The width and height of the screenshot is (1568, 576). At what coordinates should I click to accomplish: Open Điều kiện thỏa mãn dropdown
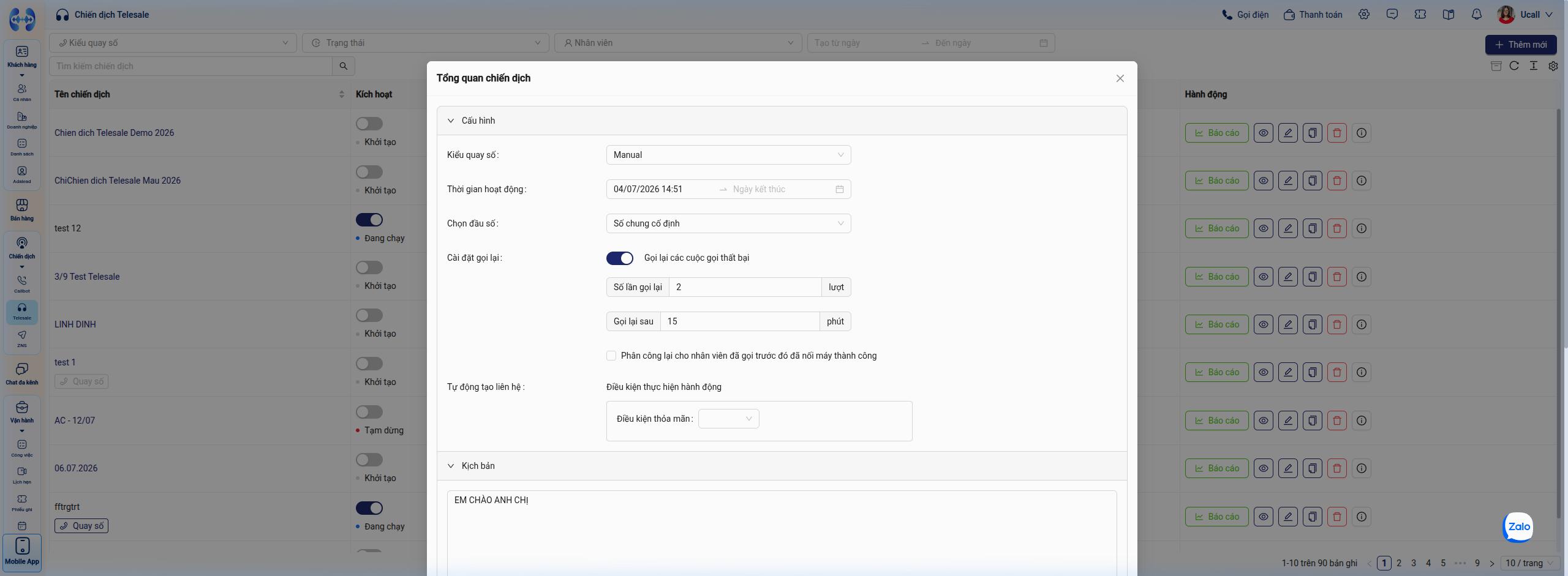point(728,419)
